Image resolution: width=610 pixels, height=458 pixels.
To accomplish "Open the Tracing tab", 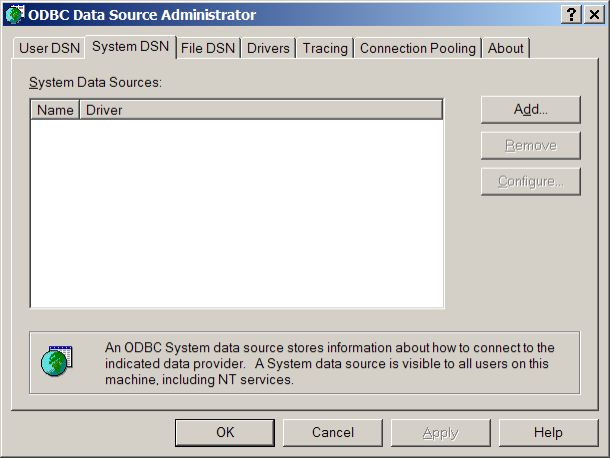I will [x=325, y=48].
